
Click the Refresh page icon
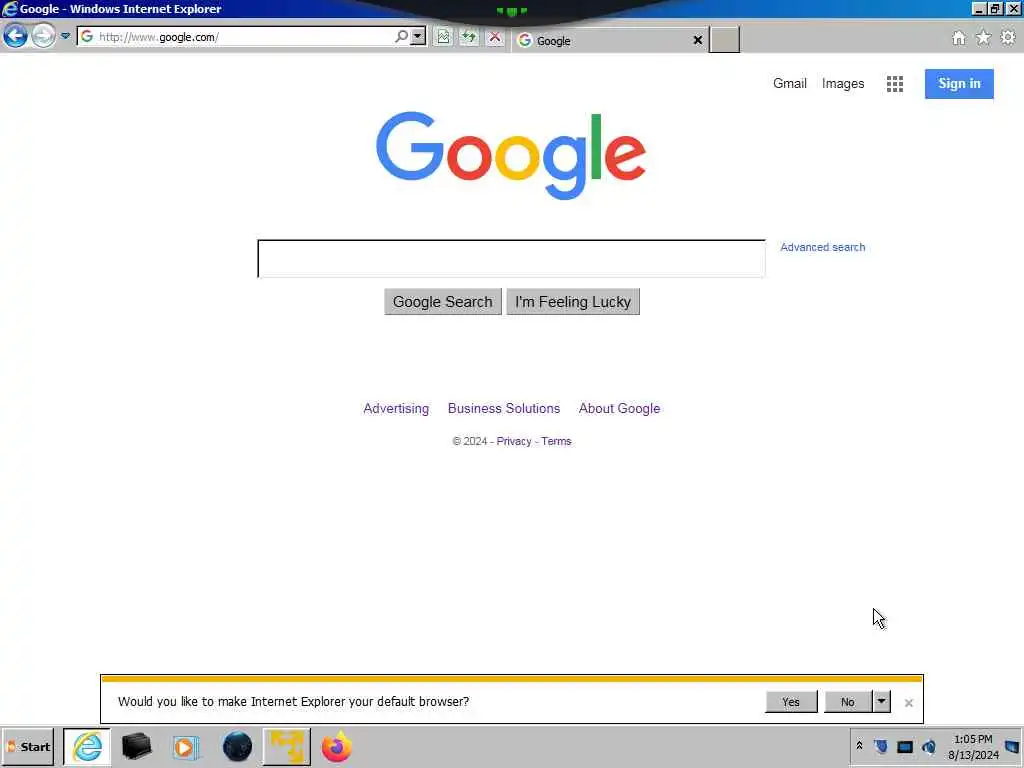469,37
